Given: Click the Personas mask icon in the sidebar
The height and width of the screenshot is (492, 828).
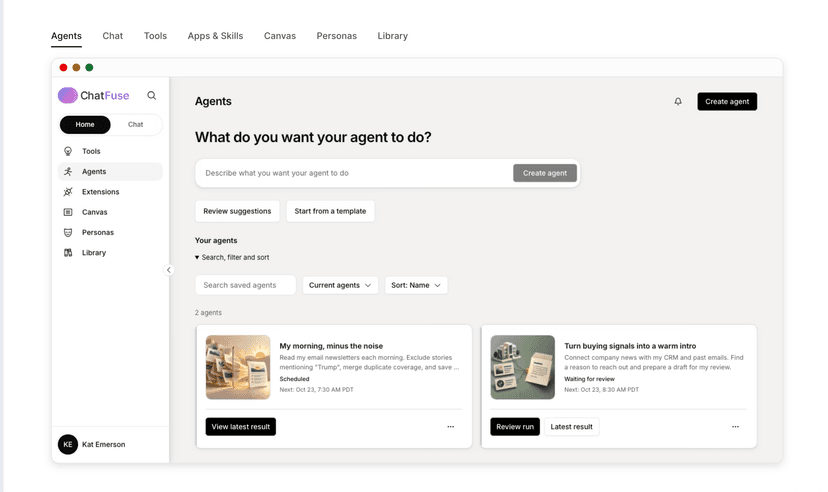Looking at the screenshot, I should pos(68,232).
